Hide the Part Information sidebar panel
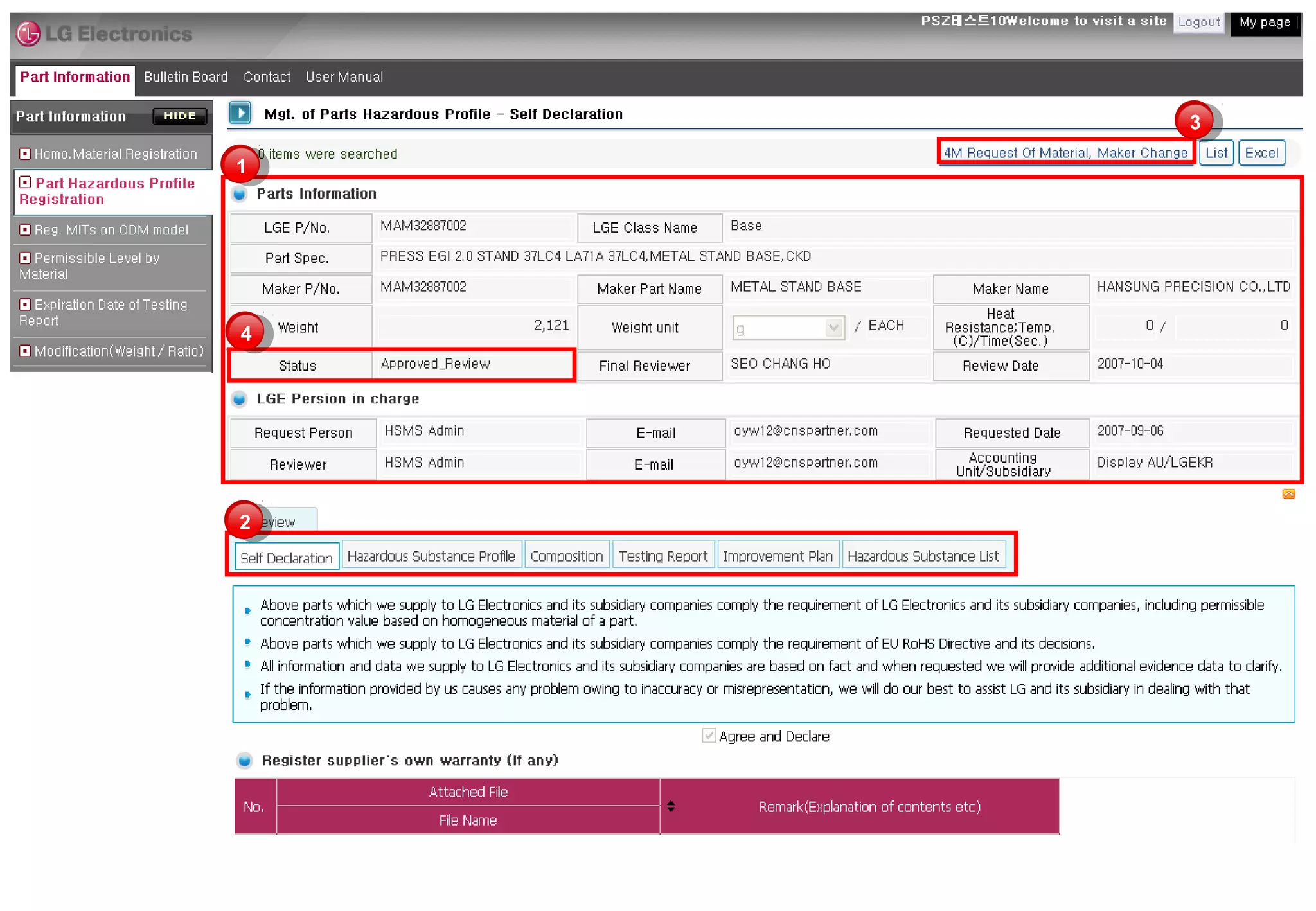This screenshot has height=911, width=1316. [179, 116]
